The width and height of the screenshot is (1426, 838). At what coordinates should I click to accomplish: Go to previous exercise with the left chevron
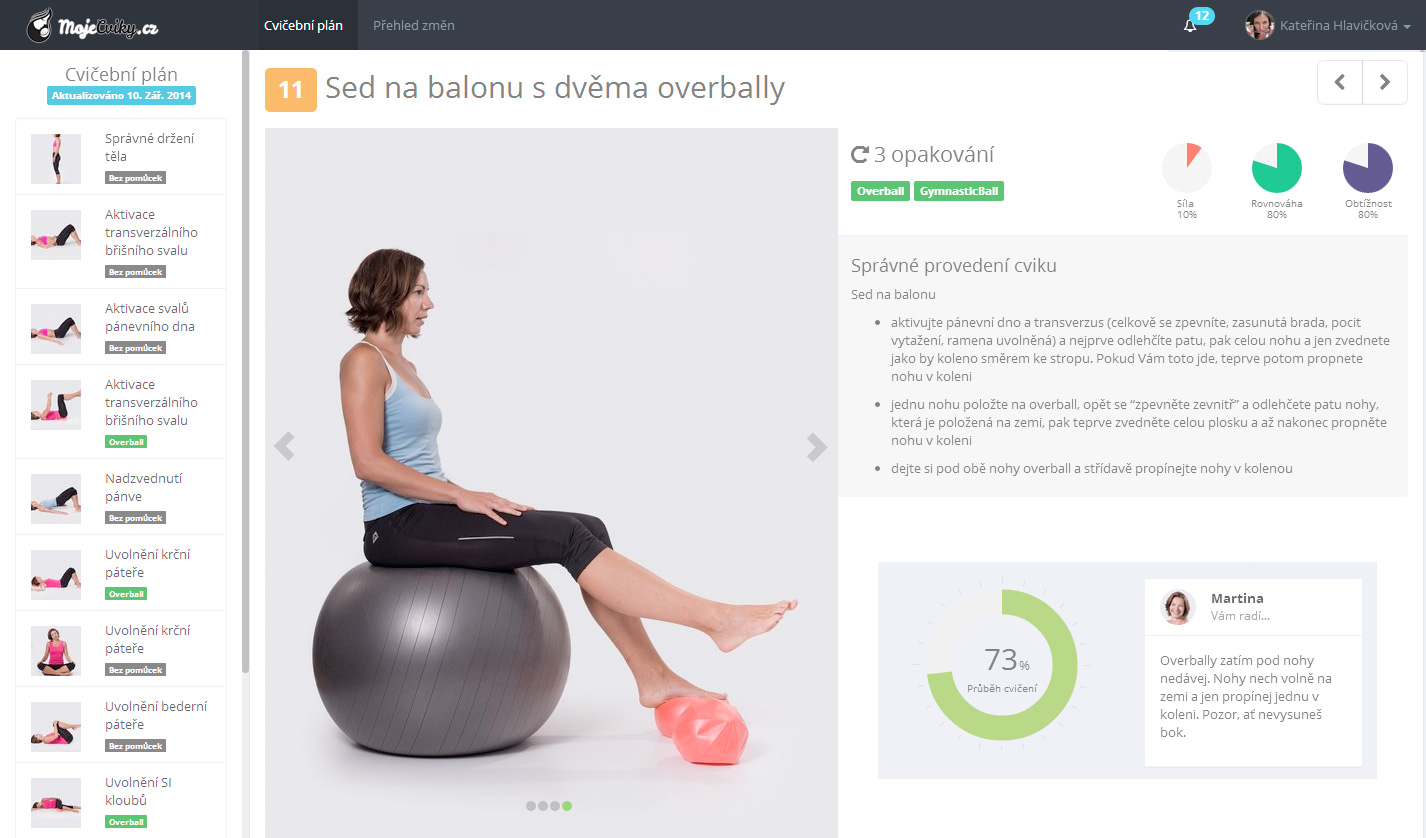click(1341, 83)
